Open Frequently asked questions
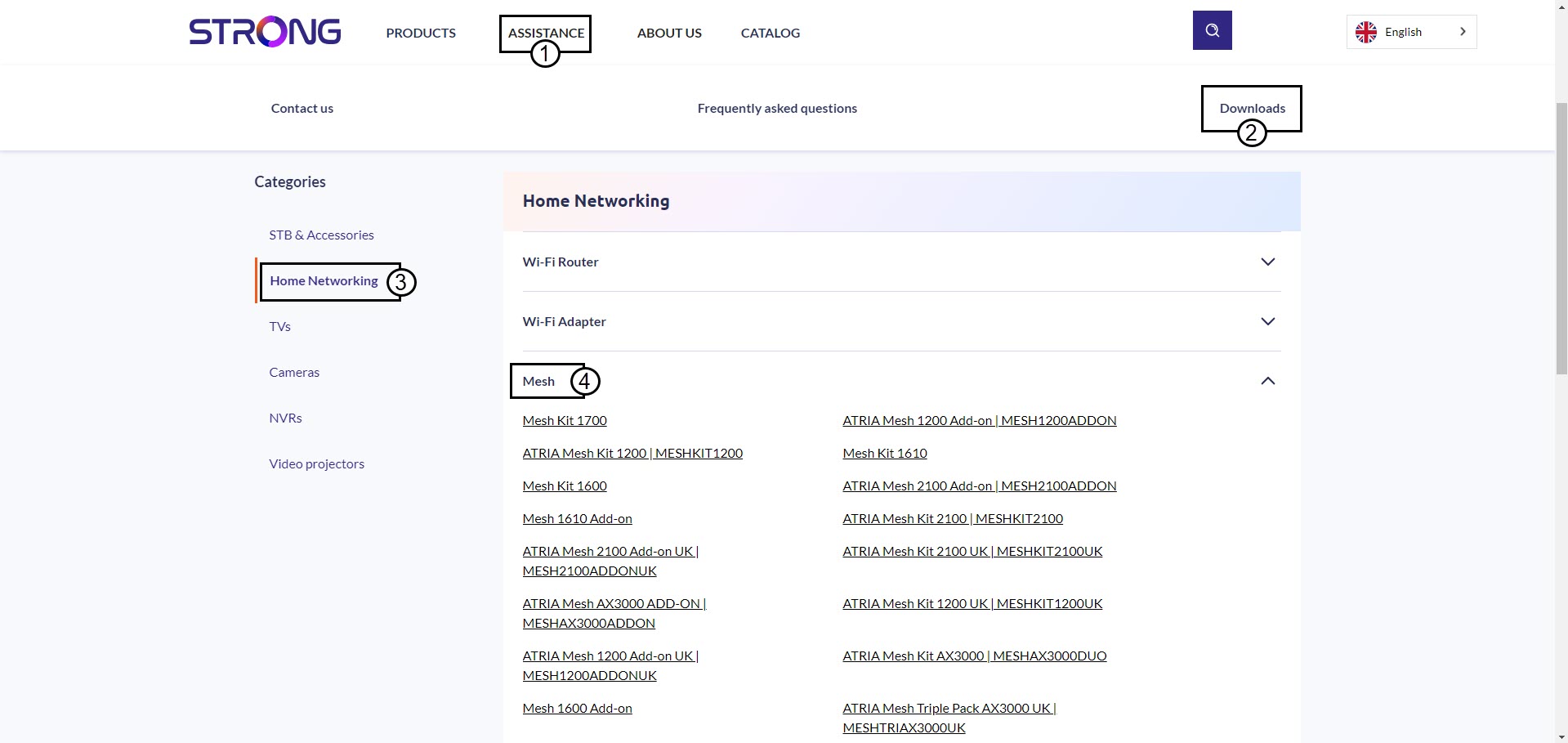Screen dimensions: 1568x743 click(x=777, y=108)
